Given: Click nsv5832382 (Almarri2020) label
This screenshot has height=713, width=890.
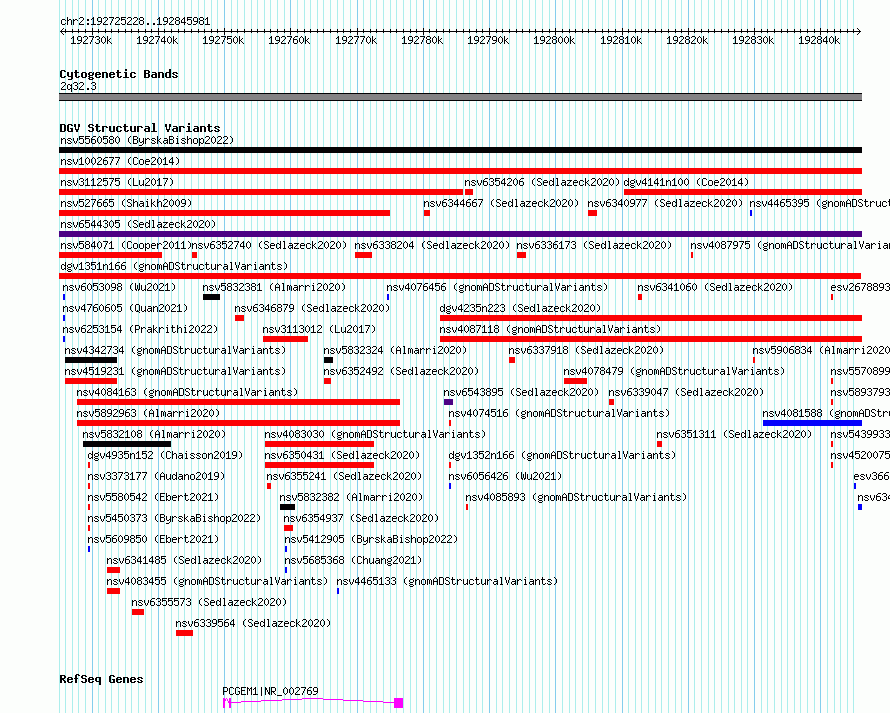Looking at the screenshot, I should pyautogui.click(x=351, y=497).
